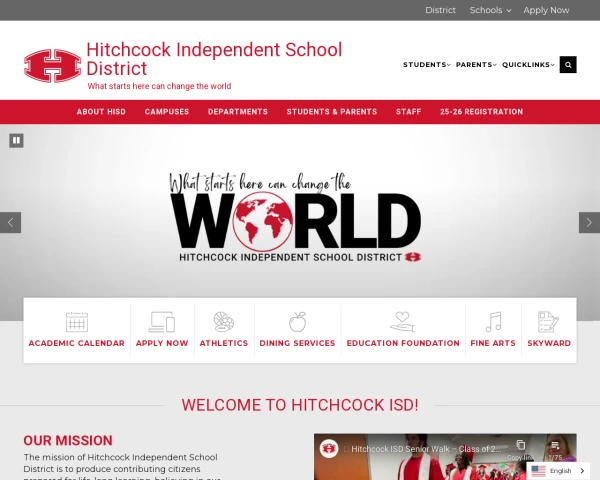Open the search button in header
The width and height of the screenshot is (600, 480).
pos(568,65)
